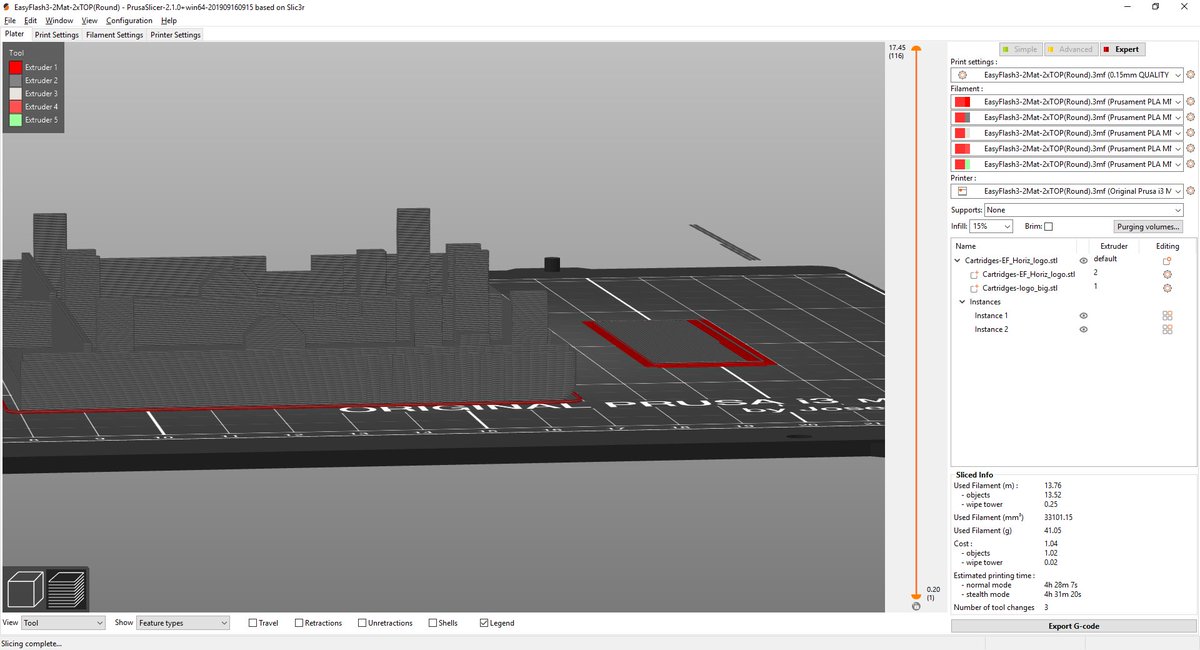Enable the Unretractions checkbox
The height and width of the screenshot is (650, 1200).
coord(362,623)
